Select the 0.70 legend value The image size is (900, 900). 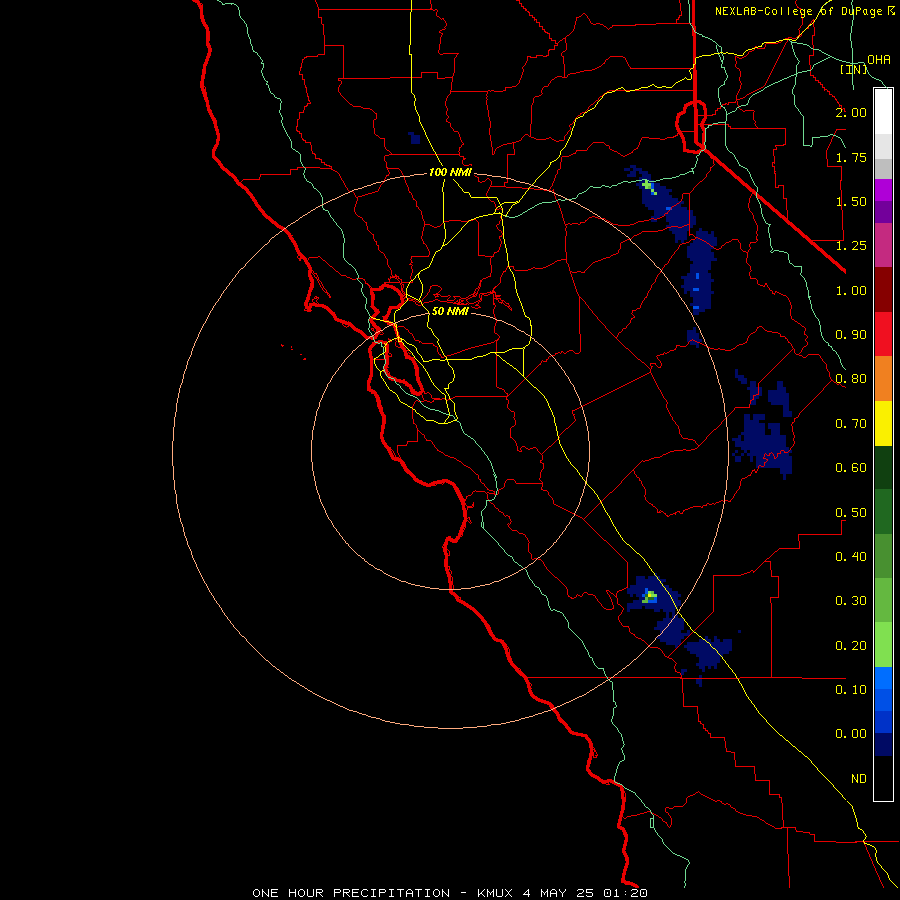click(851, 424)
